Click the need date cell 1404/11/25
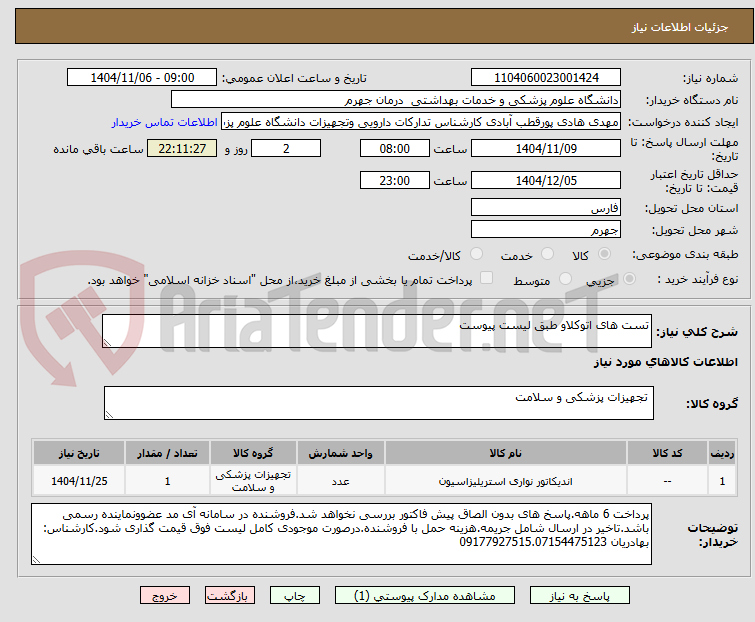The height and width of the screenshot is (622, 755). tap(79, 481)
